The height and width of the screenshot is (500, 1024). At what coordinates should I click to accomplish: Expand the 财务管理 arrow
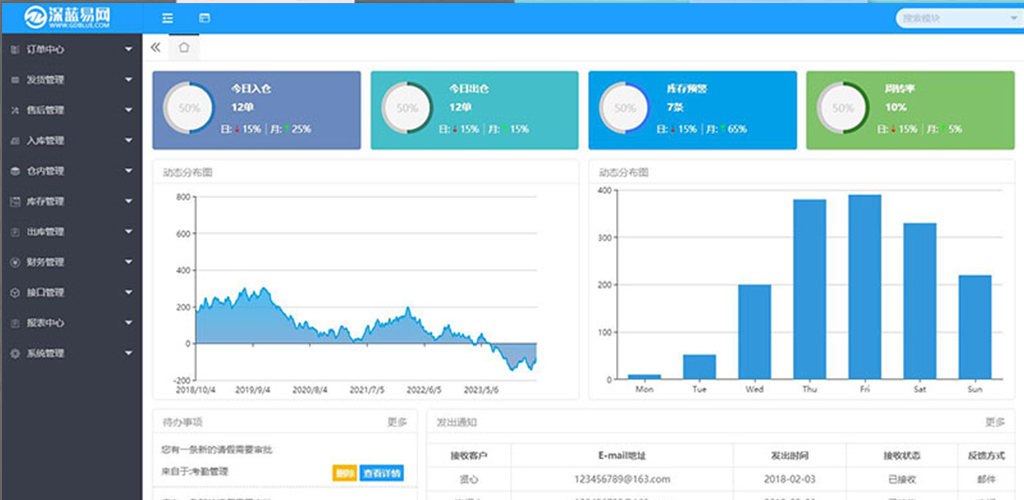[x=129, y=262]
